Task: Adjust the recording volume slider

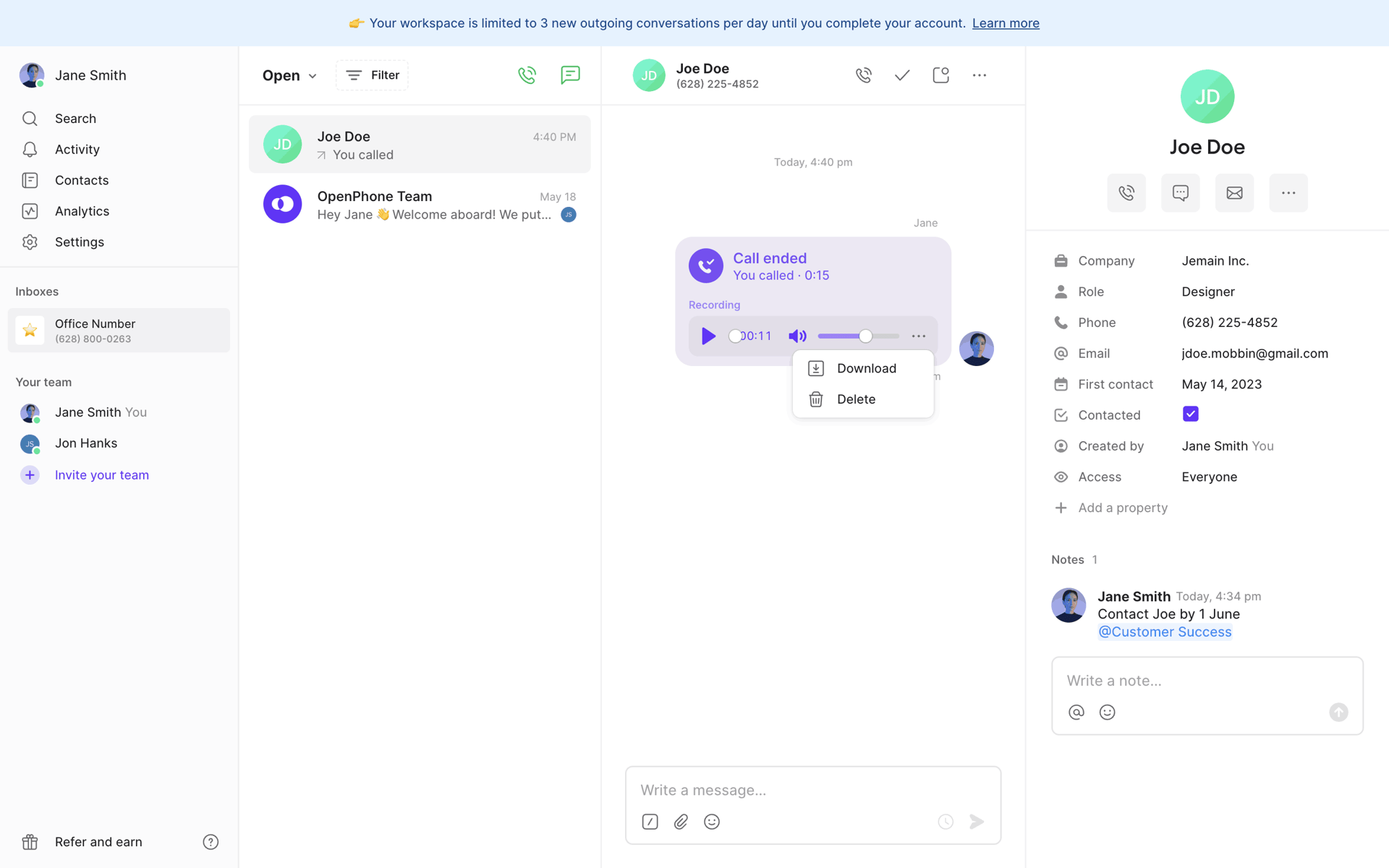Action: point(858,336)
